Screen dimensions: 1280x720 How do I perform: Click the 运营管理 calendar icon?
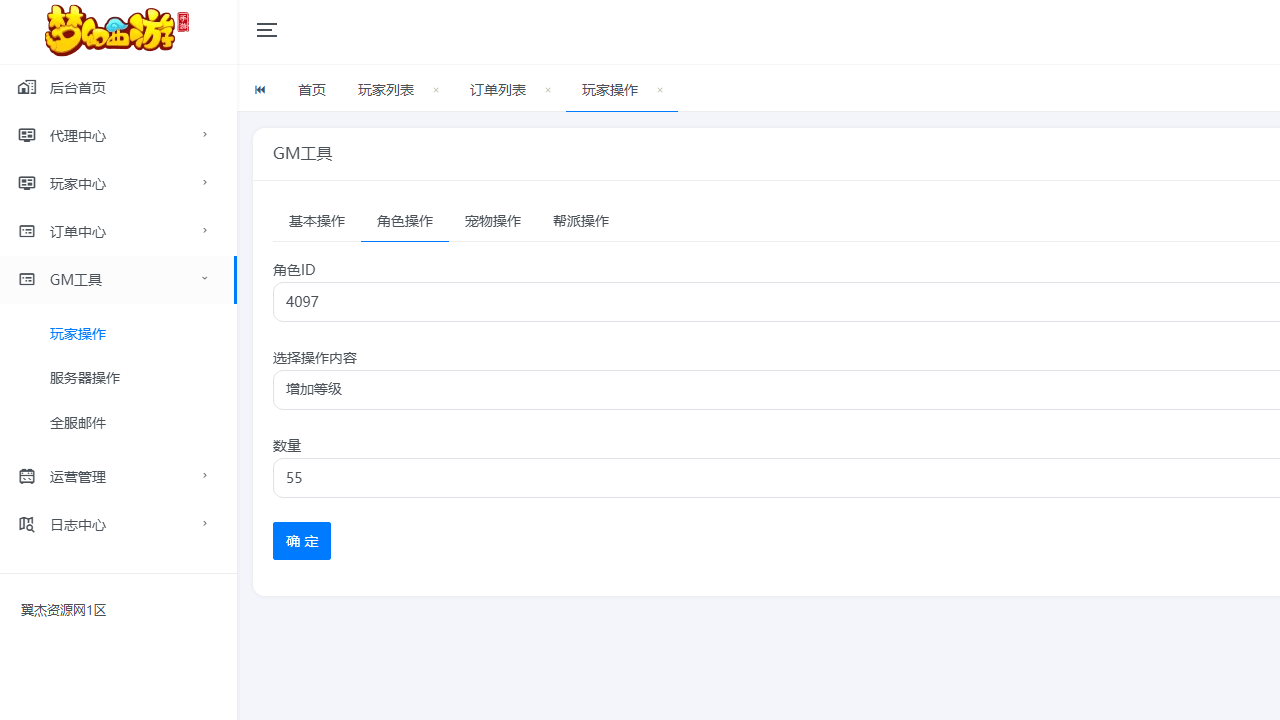[27, 477]
